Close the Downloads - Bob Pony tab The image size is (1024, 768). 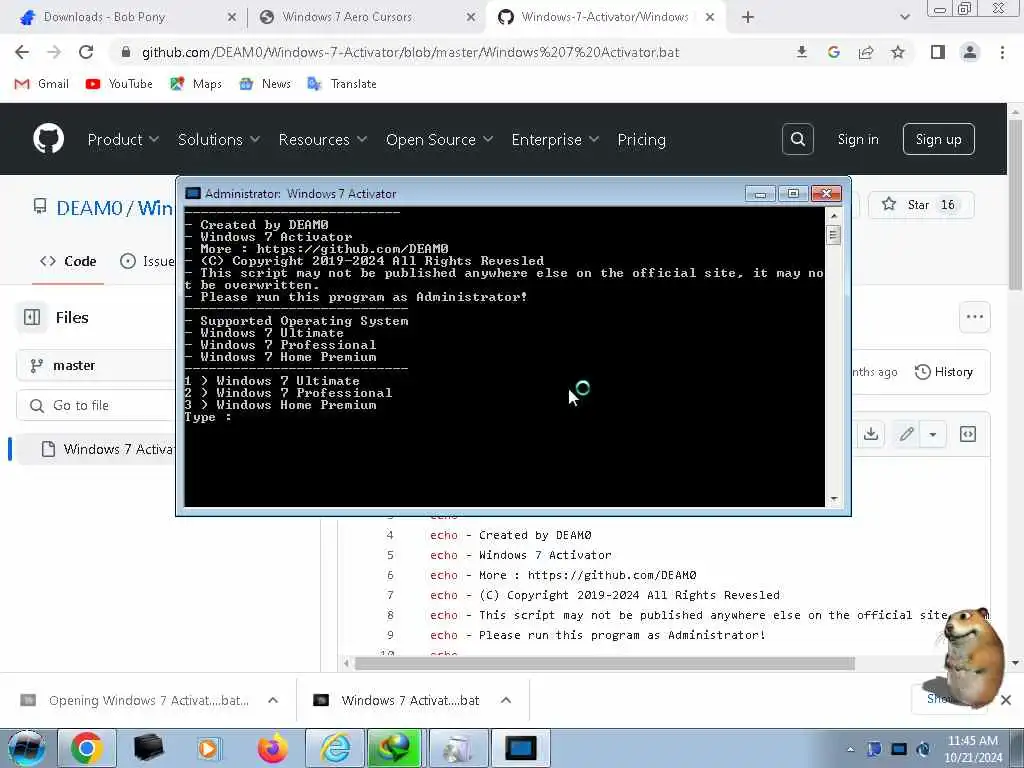pos(232,17)
